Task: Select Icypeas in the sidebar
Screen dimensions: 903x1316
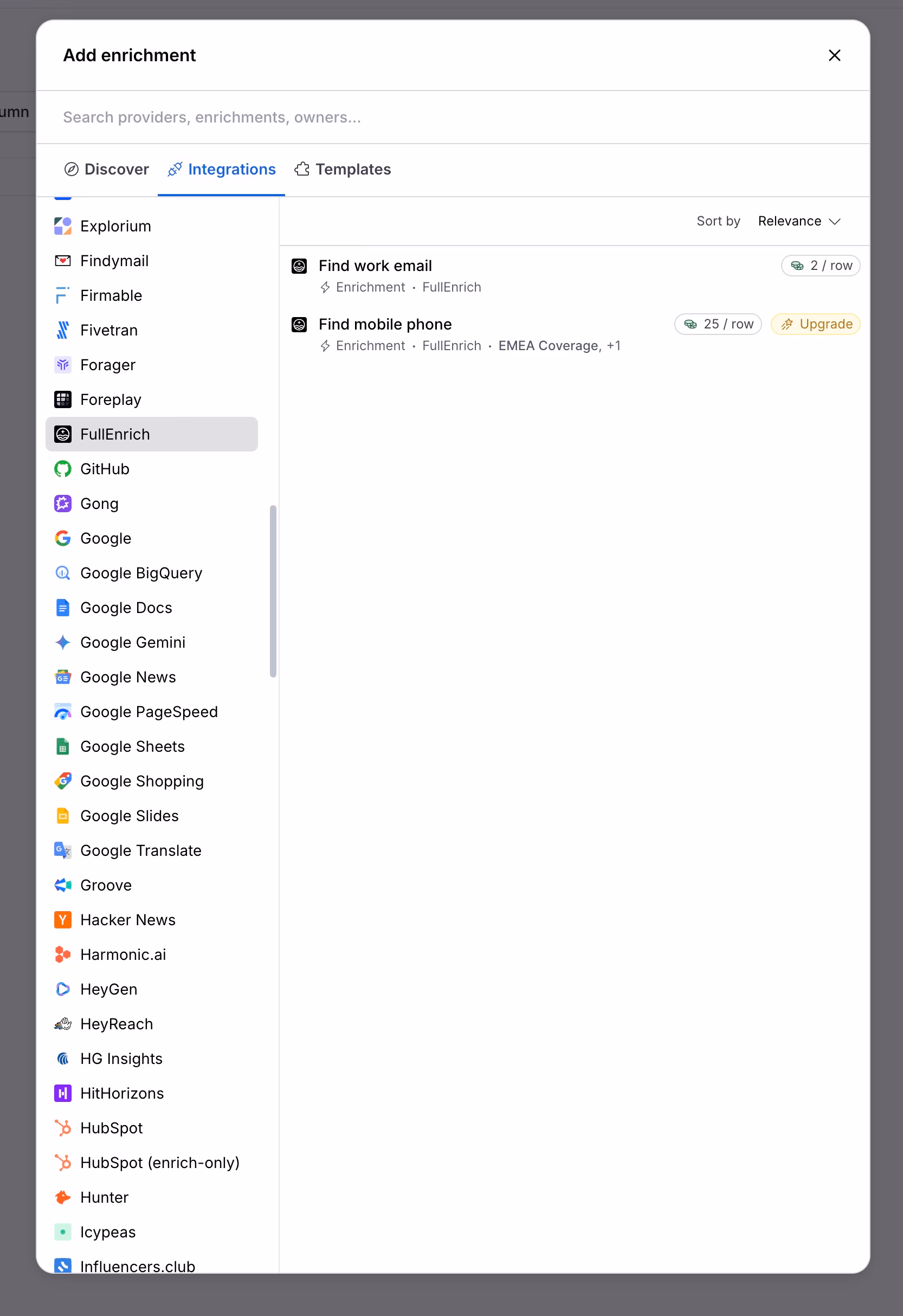Action: (x=151, y=1232)
